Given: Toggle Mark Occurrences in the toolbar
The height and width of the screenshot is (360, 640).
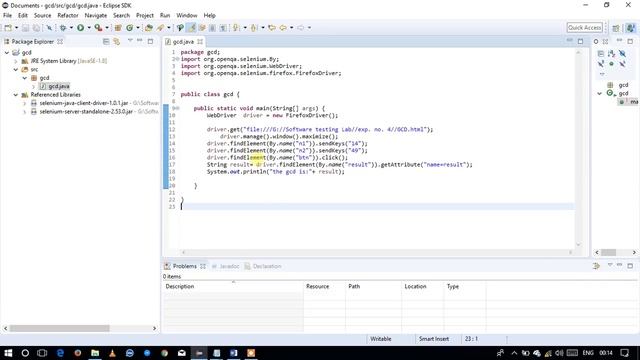Looking at the screenshot, I should [x=191, y=28].
